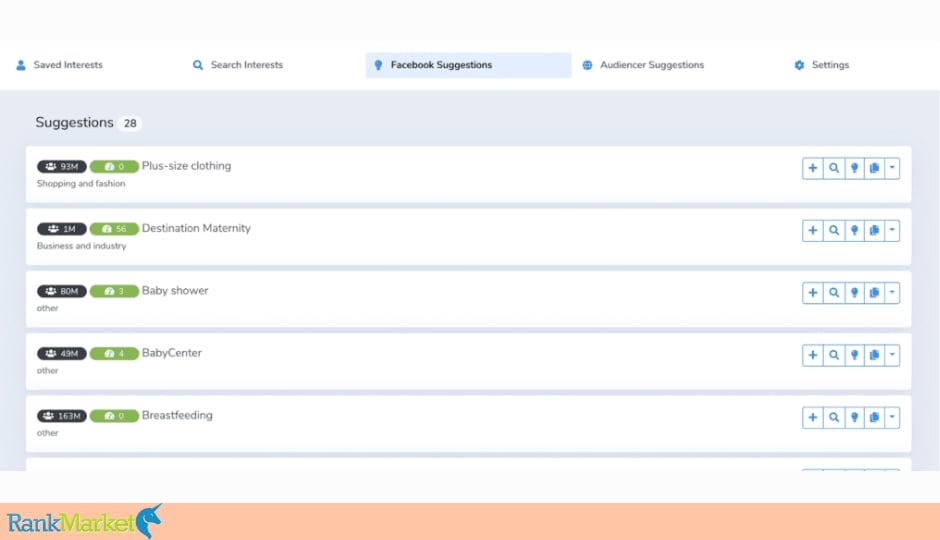Copy Breastfeeding via clipboard icon
940x540 pixels.
click(x=874, y=418)
